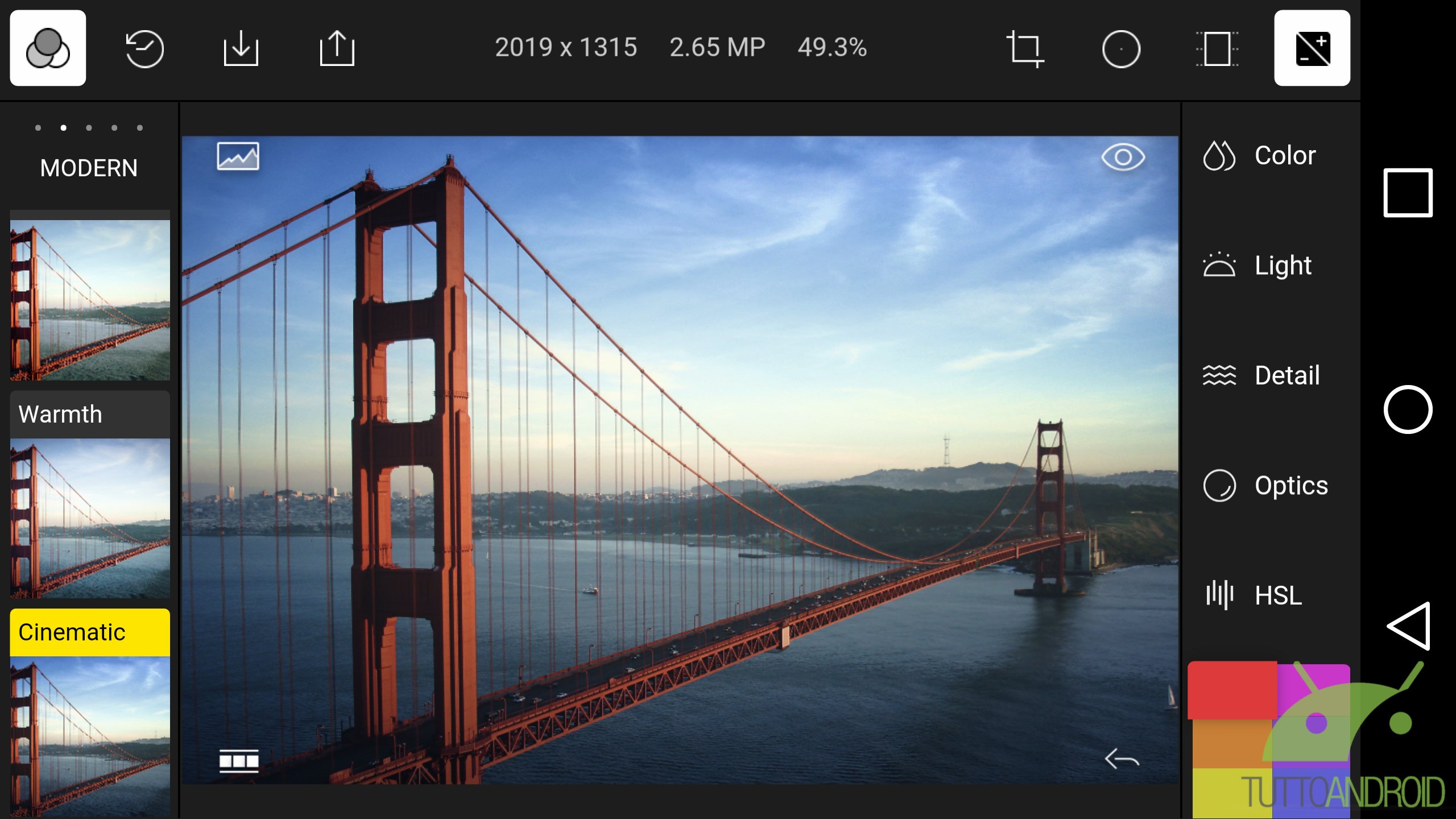Open the radial mask circle tool
This screenshot has height=819, width=1456.
[x=1121, y=49]
